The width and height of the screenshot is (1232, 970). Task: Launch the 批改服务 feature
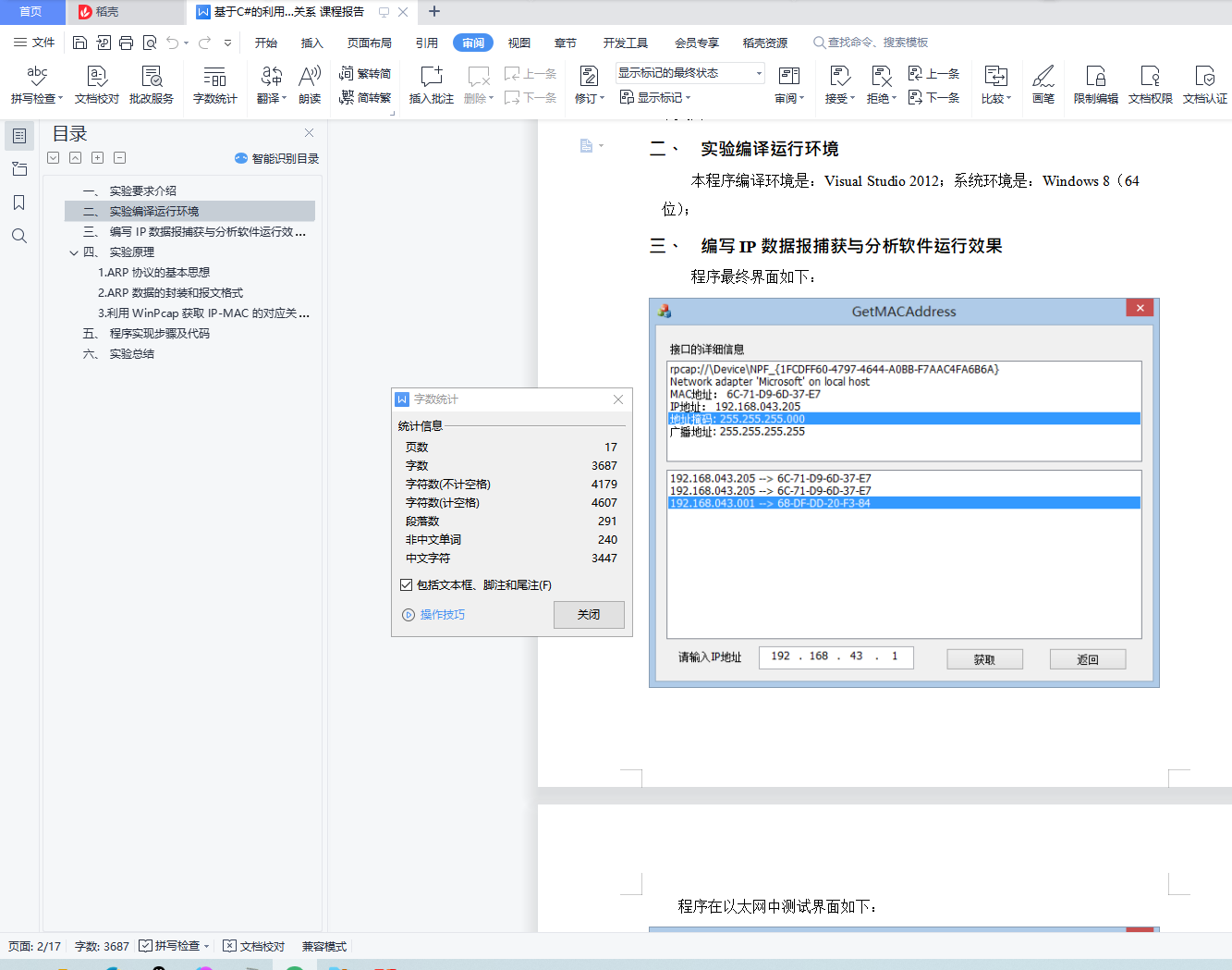coord(152,84)
